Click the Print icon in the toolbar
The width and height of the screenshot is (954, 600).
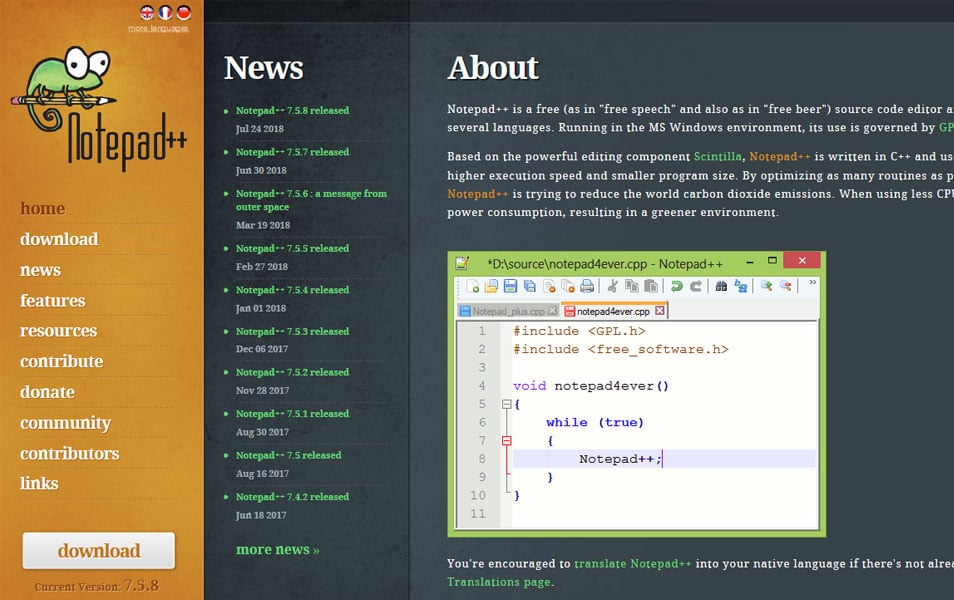tap(587, 286)
